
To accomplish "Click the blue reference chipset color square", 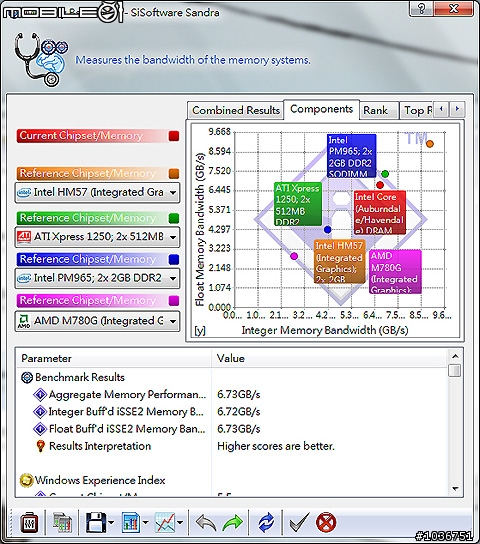I will [174, 260].
